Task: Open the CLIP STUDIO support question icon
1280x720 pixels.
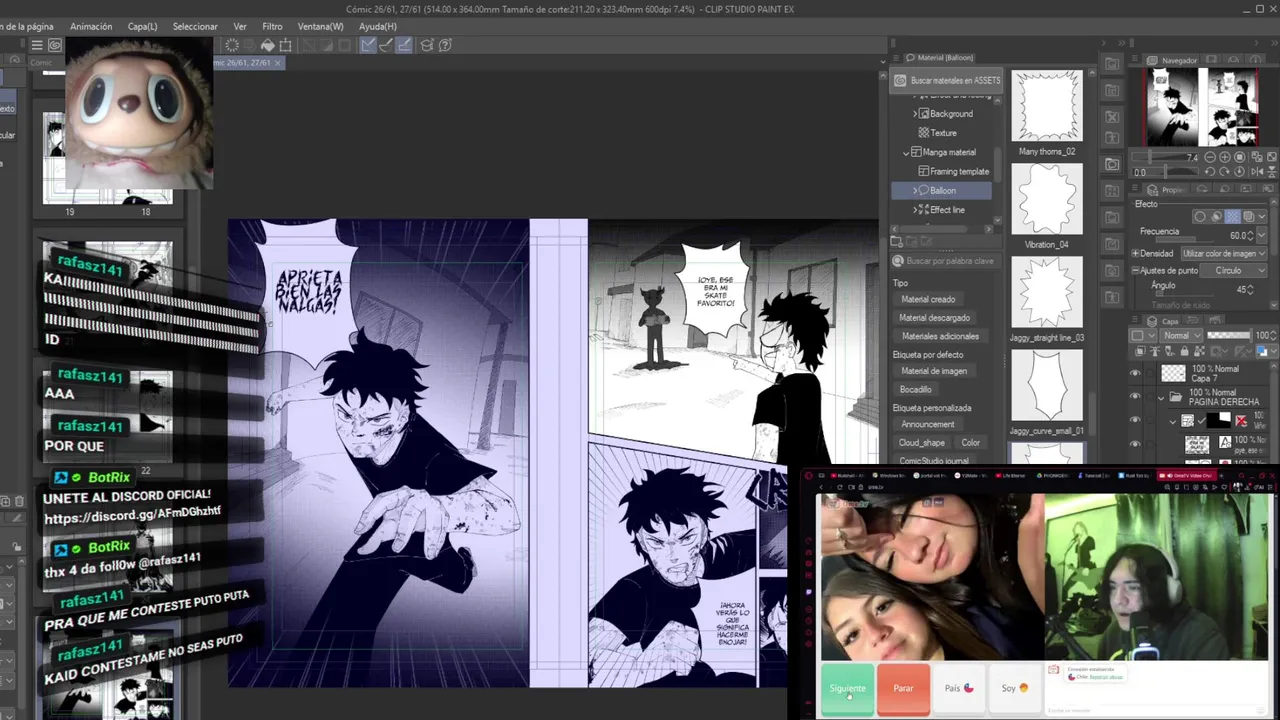Action: point(445,45)
